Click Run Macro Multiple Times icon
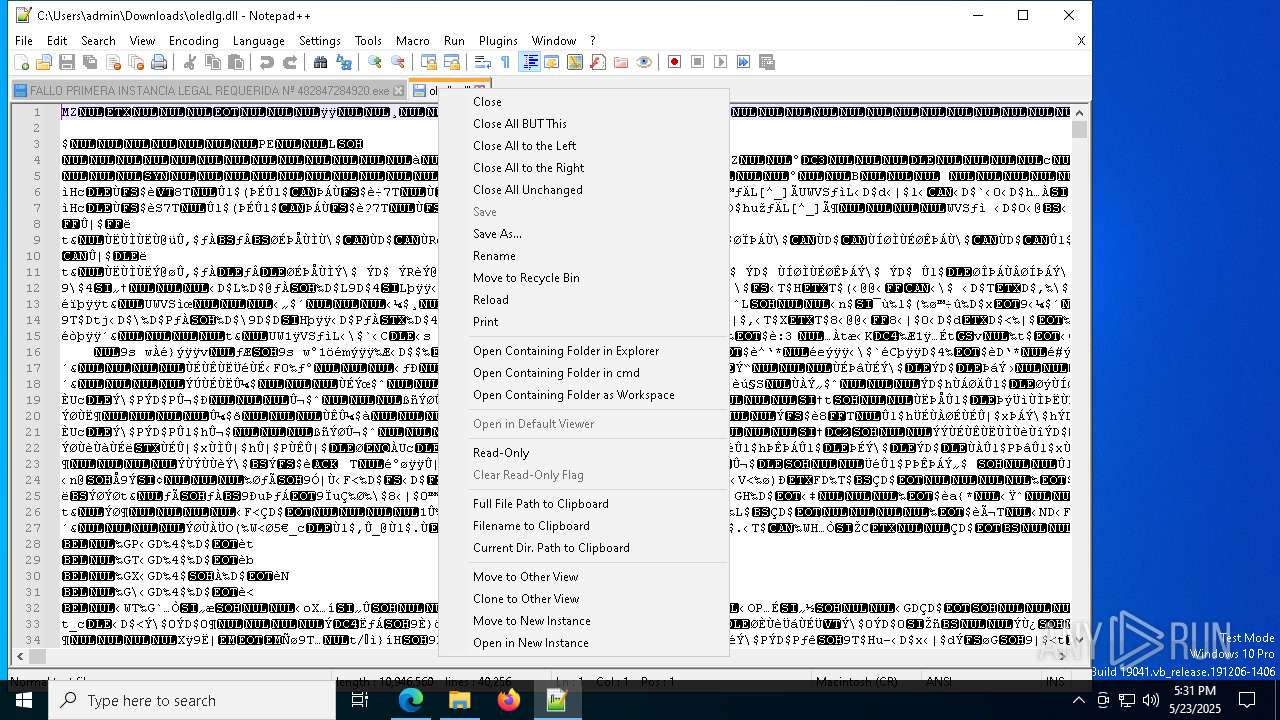Viewport: 1280px width, 720px height. pyautogui.click(x=744, y=62)
